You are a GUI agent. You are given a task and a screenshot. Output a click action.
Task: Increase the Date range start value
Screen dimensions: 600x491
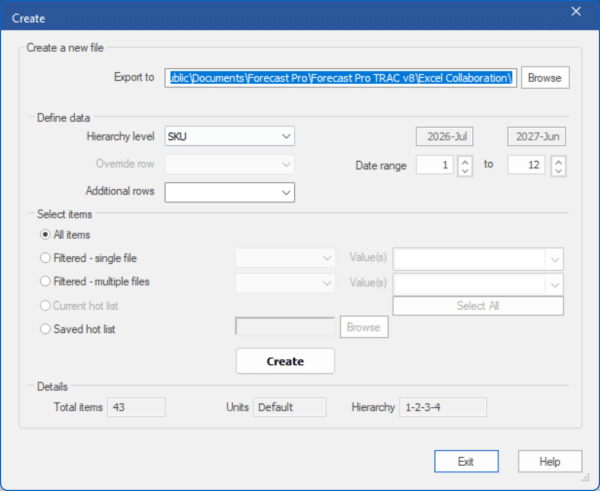[464, 160]
